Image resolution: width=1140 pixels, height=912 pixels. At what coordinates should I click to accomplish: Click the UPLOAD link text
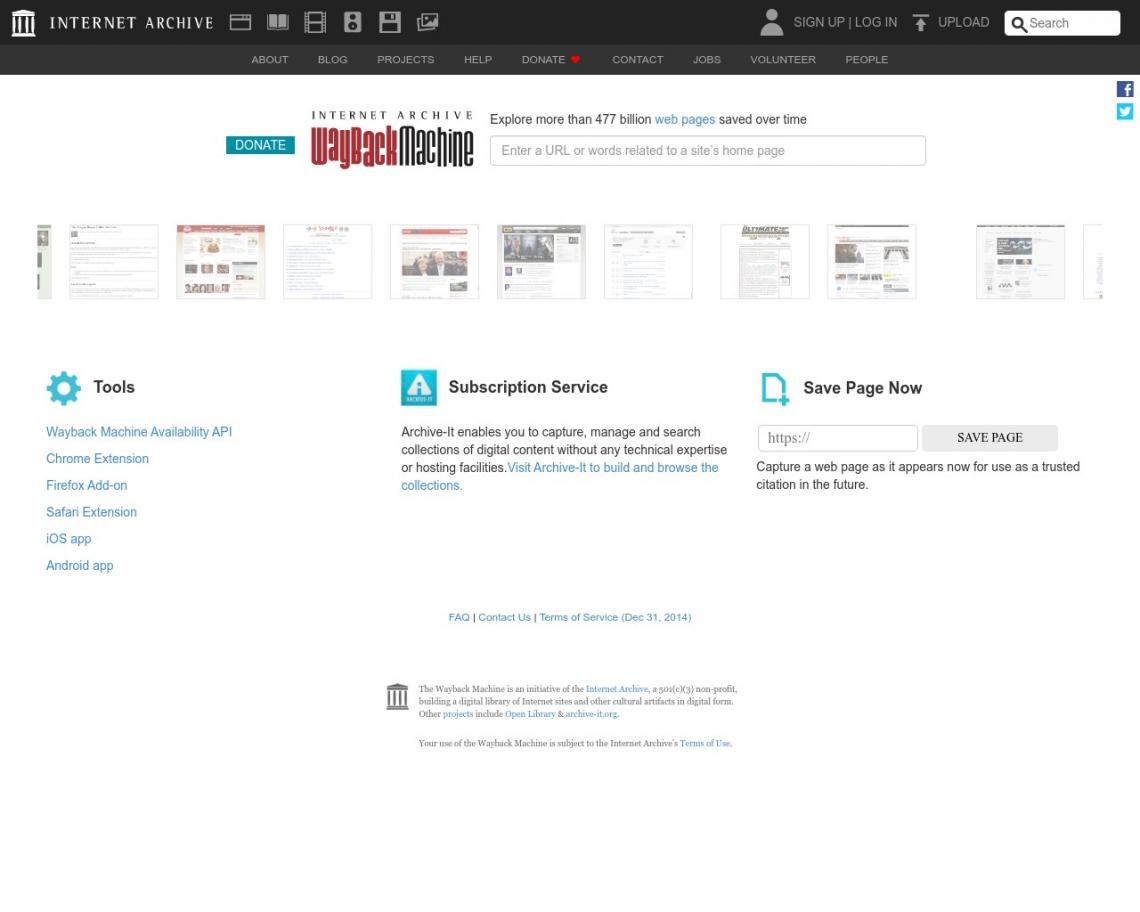[963, 23]
